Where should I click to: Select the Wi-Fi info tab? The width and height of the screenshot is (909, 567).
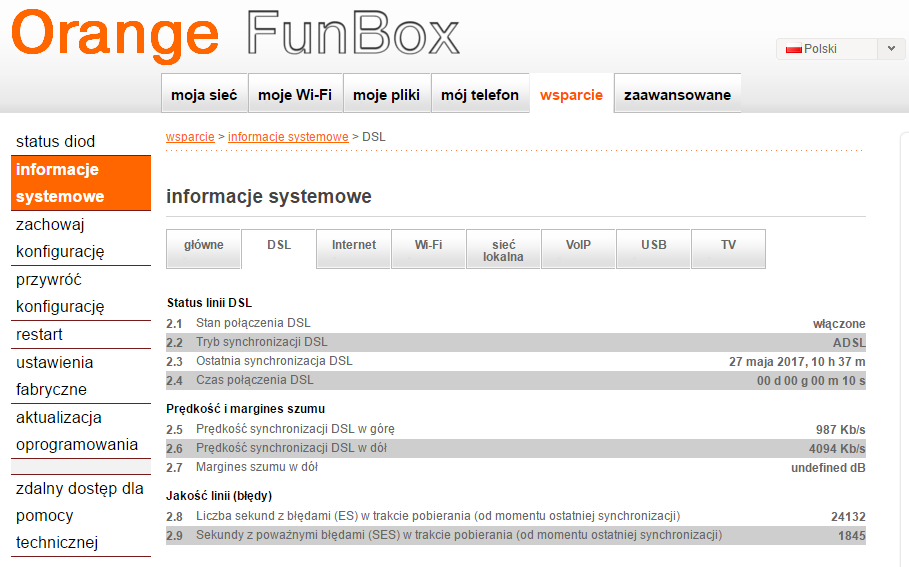pyautogui.click(x=428, y=245)
